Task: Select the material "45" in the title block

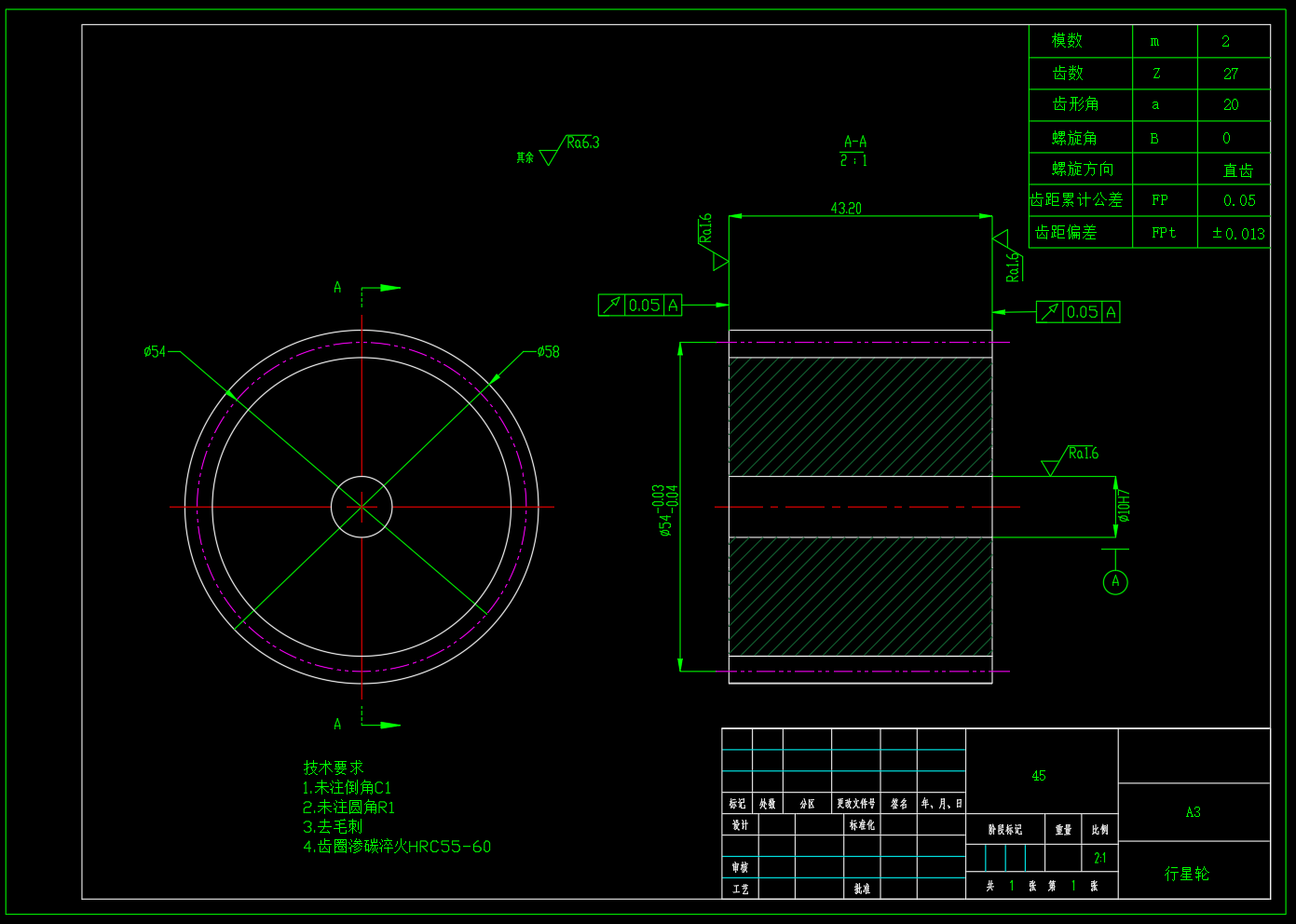Action: pyautogui.click(x=1039, y=776)
